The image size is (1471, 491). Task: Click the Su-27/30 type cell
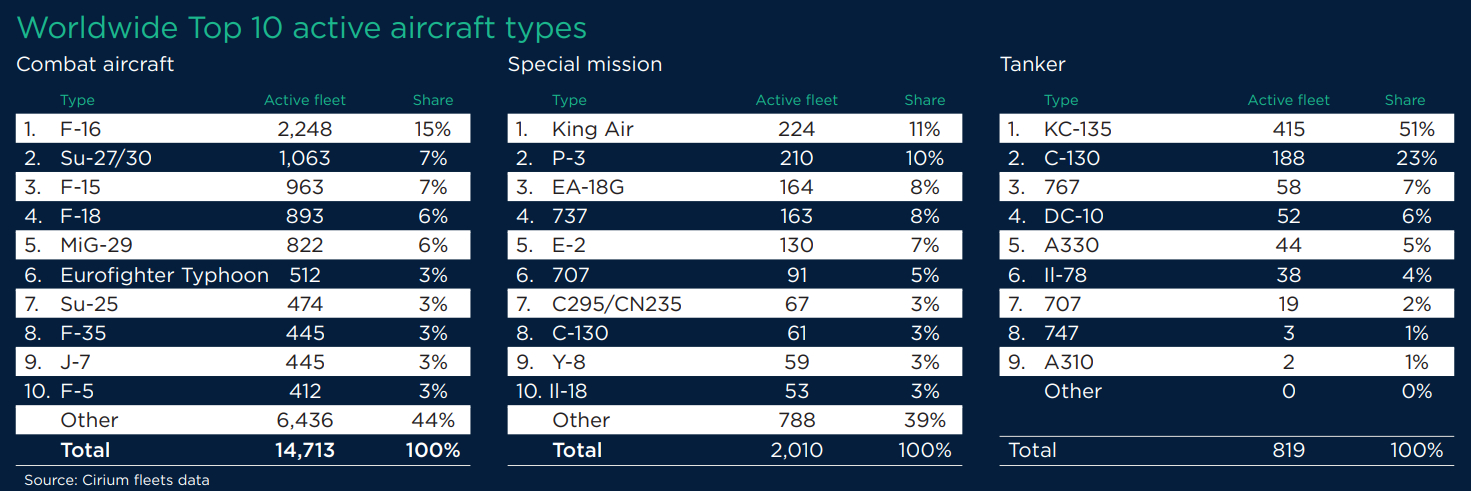coord(106,158)
